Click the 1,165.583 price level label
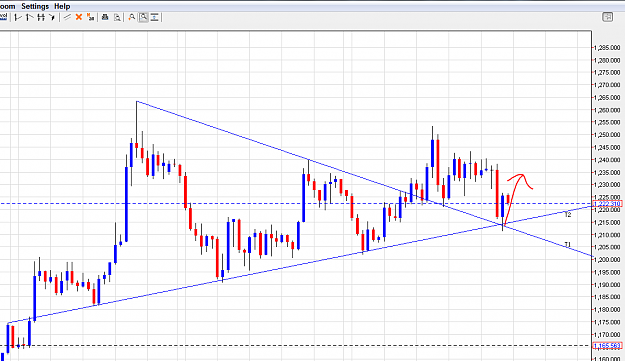This screenshot has height=361, width=625. coord(607,346)
